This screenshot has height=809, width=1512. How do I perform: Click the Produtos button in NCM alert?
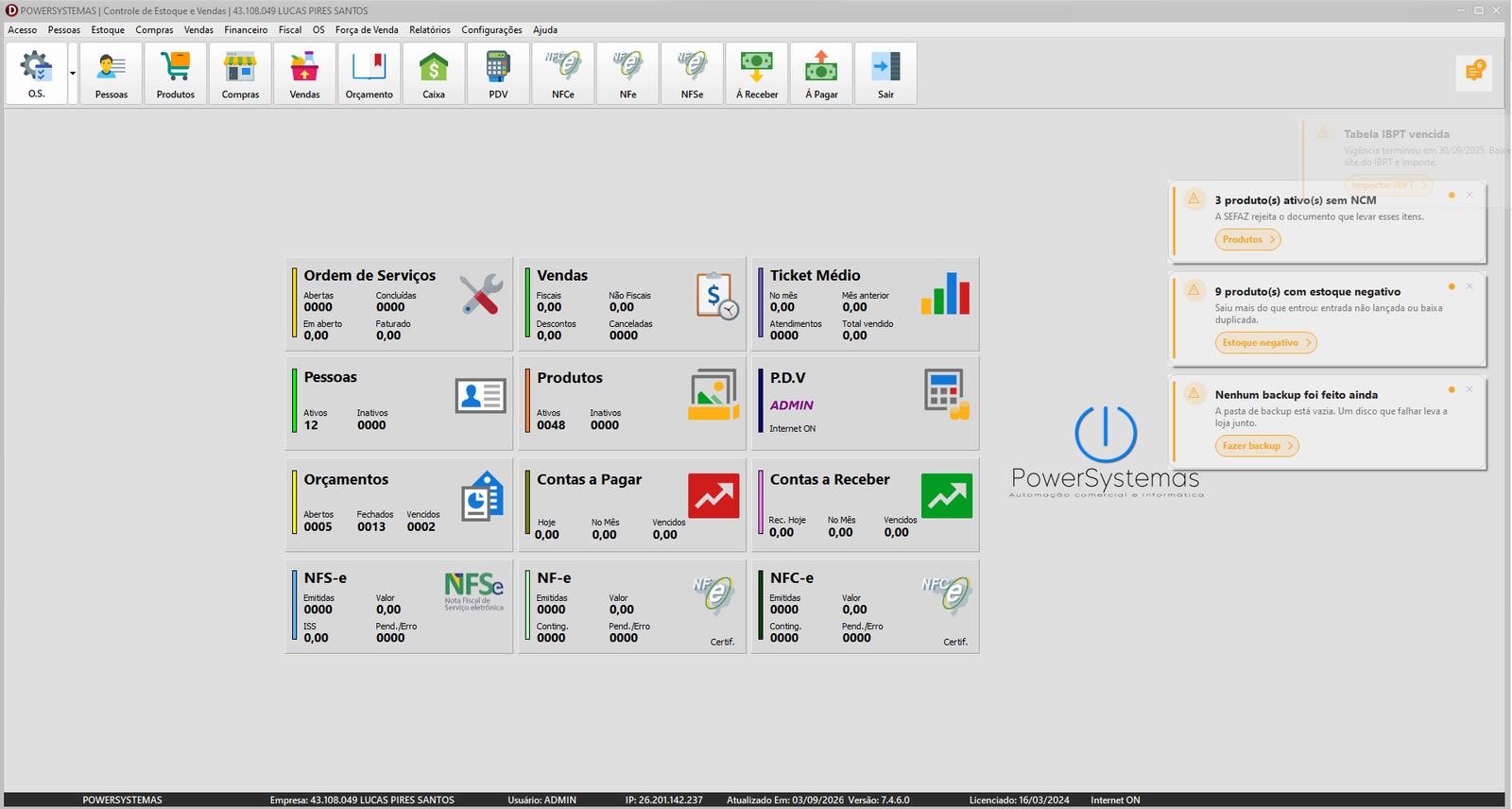[1248, 240]
